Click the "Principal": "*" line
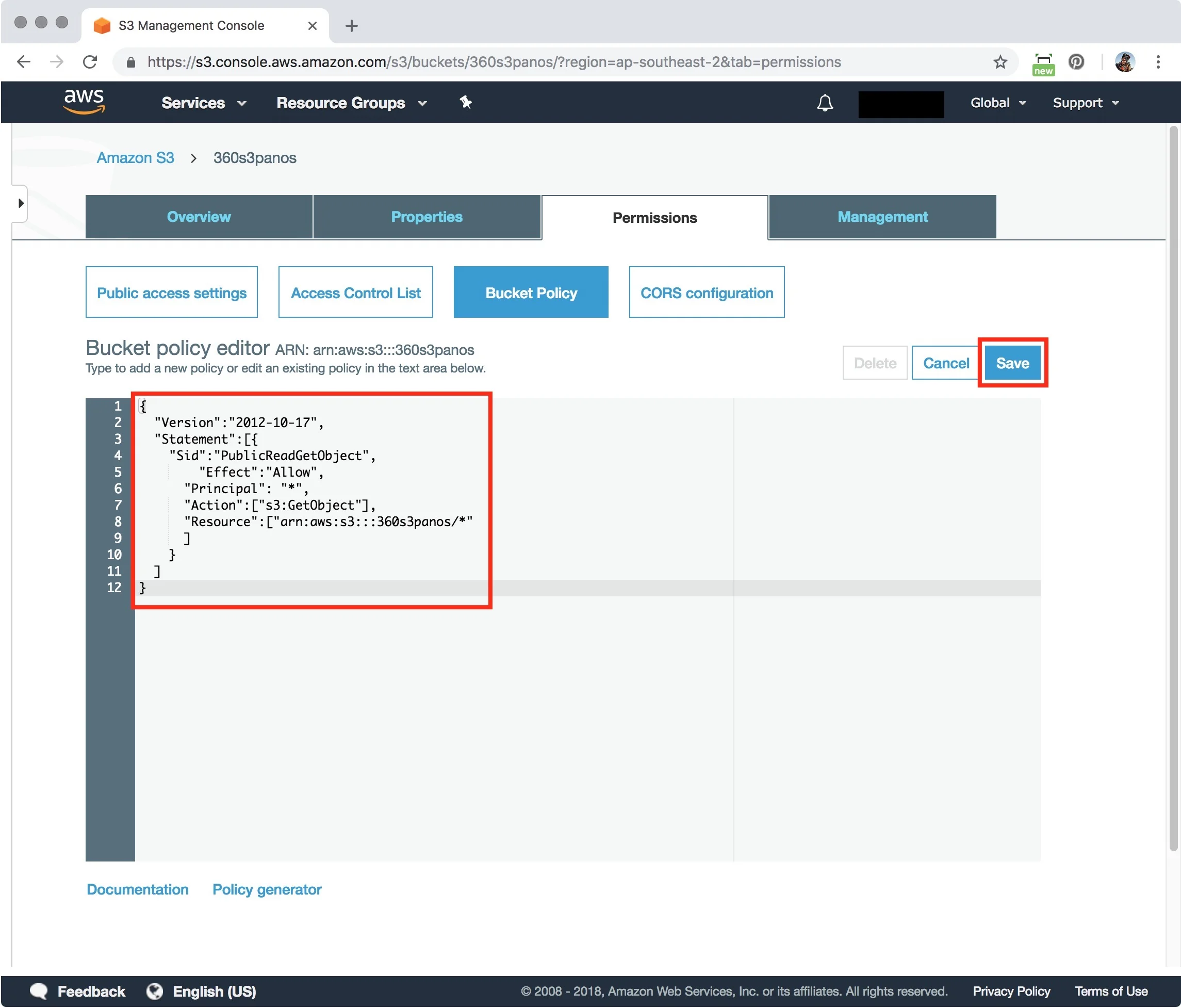1181x1008 pixels. tap(246, 489)
